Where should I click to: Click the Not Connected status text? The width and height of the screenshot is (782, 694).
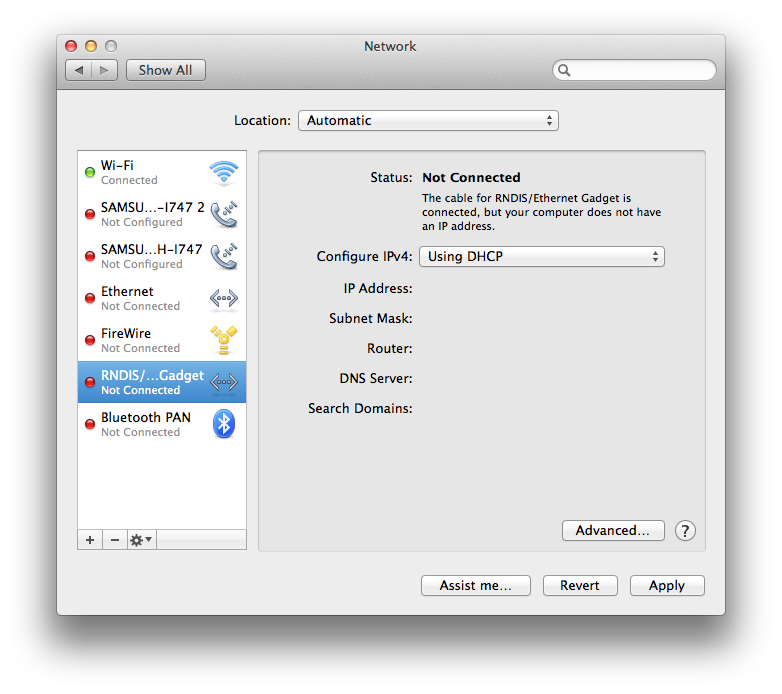click(x=471, y=177)
